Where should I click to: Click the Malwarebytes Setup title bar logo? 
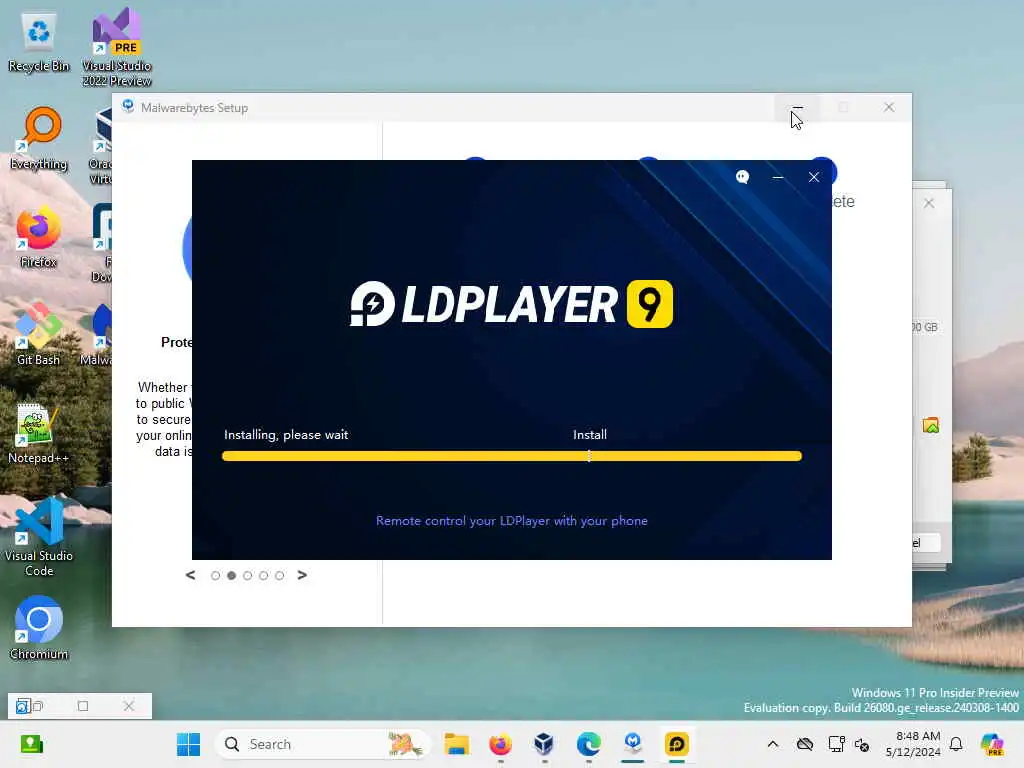(128, 106)
